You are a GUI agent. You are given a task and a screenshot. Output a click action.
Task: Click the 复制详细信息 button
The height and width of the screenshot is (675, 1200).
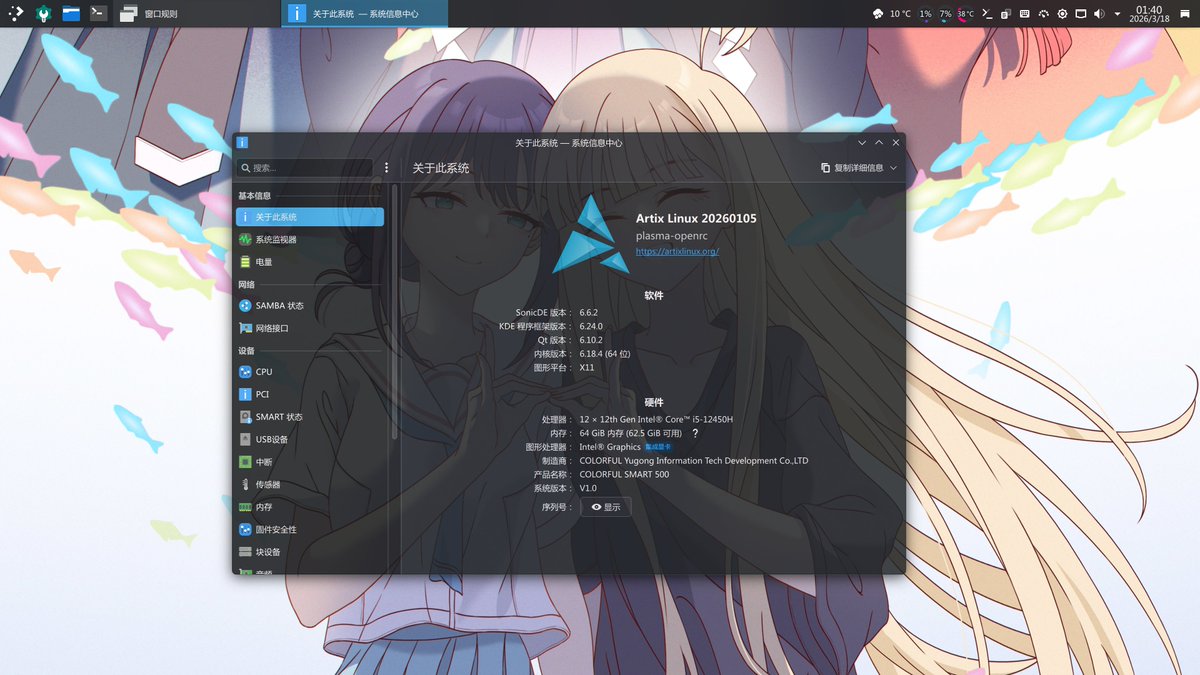(x=852, y=168)
